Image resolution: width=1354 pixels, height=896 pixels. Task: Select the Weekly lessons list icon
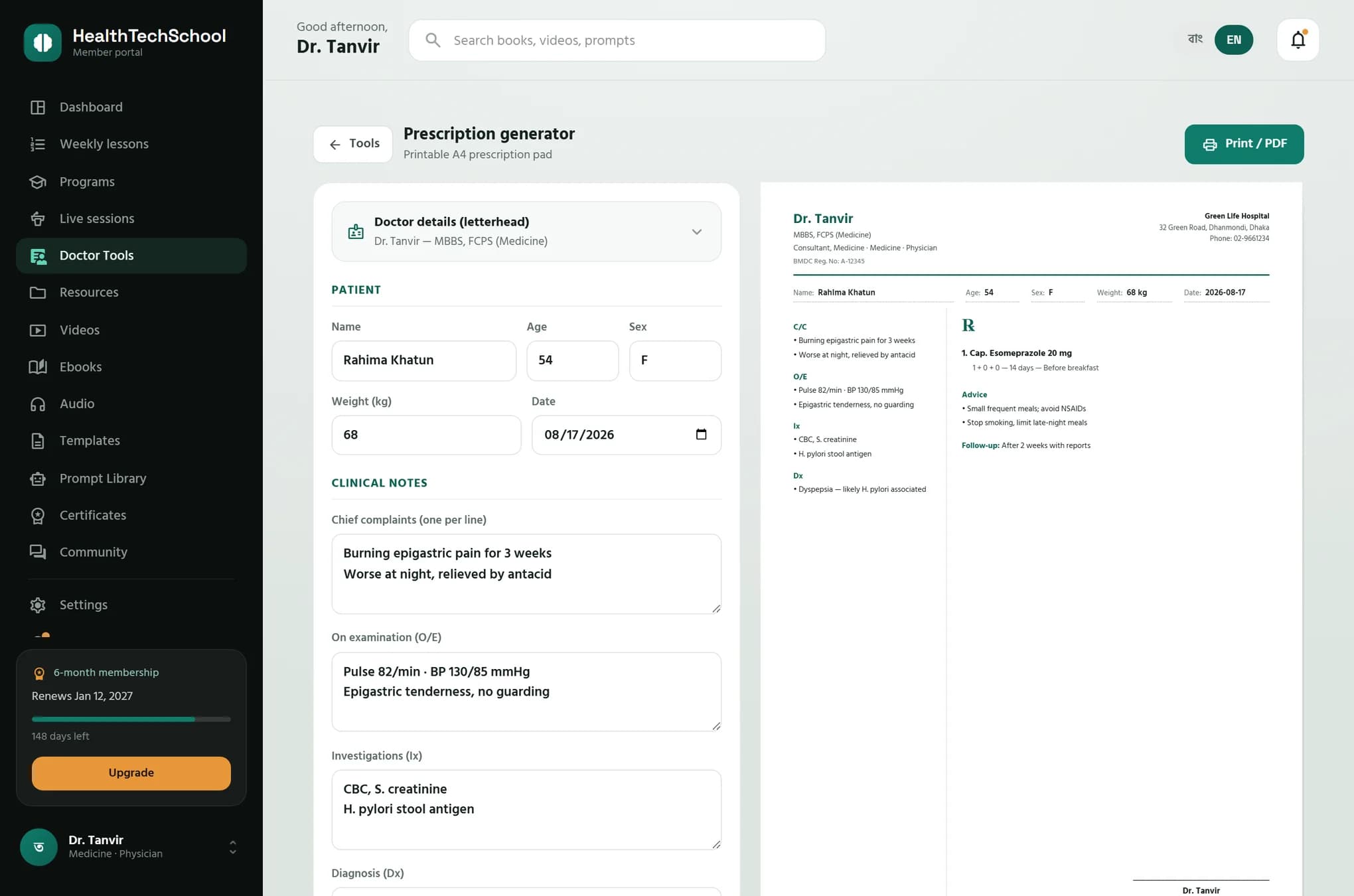38,144
